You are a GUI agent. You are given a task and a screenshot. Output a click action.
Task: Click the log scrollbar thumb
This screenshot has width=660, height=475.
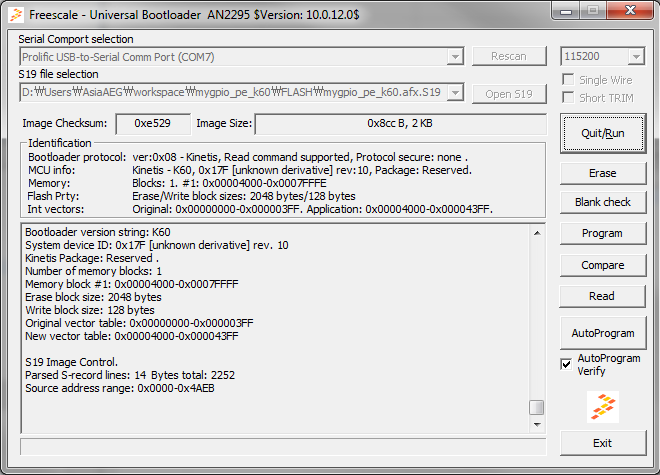[x=537, y=407]
